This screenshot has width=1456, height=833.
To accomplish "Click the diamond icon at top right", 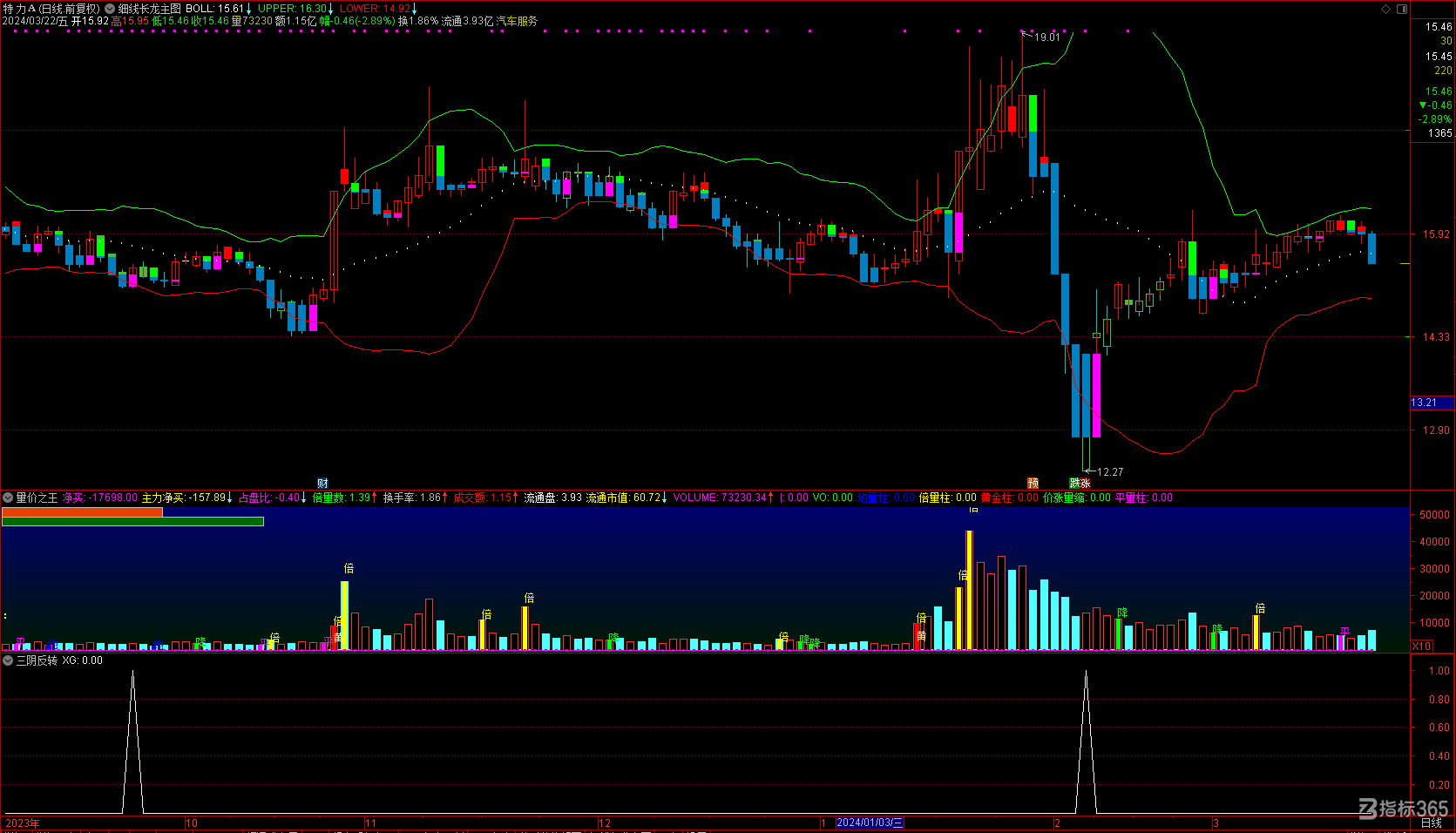I will tap(1386, 9).
